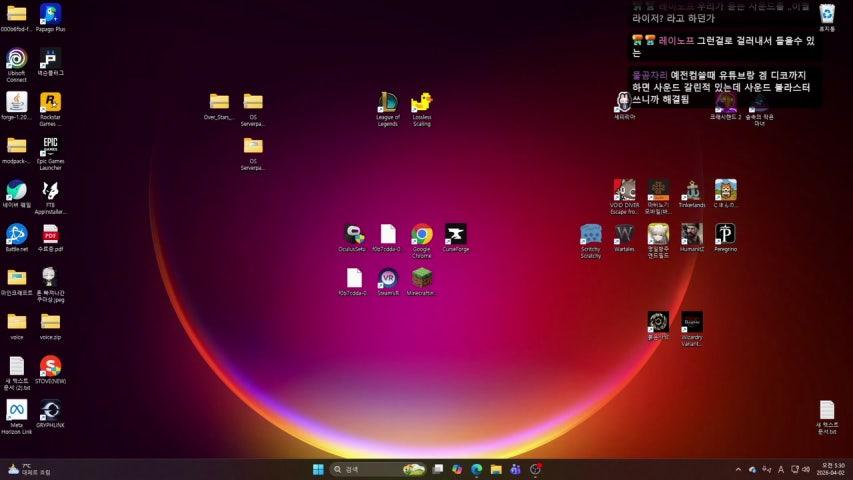Image resolution: width=853 pixels, height=480 pixels.
Task: Click the Minecraft block icon
Action: point(422,278)
